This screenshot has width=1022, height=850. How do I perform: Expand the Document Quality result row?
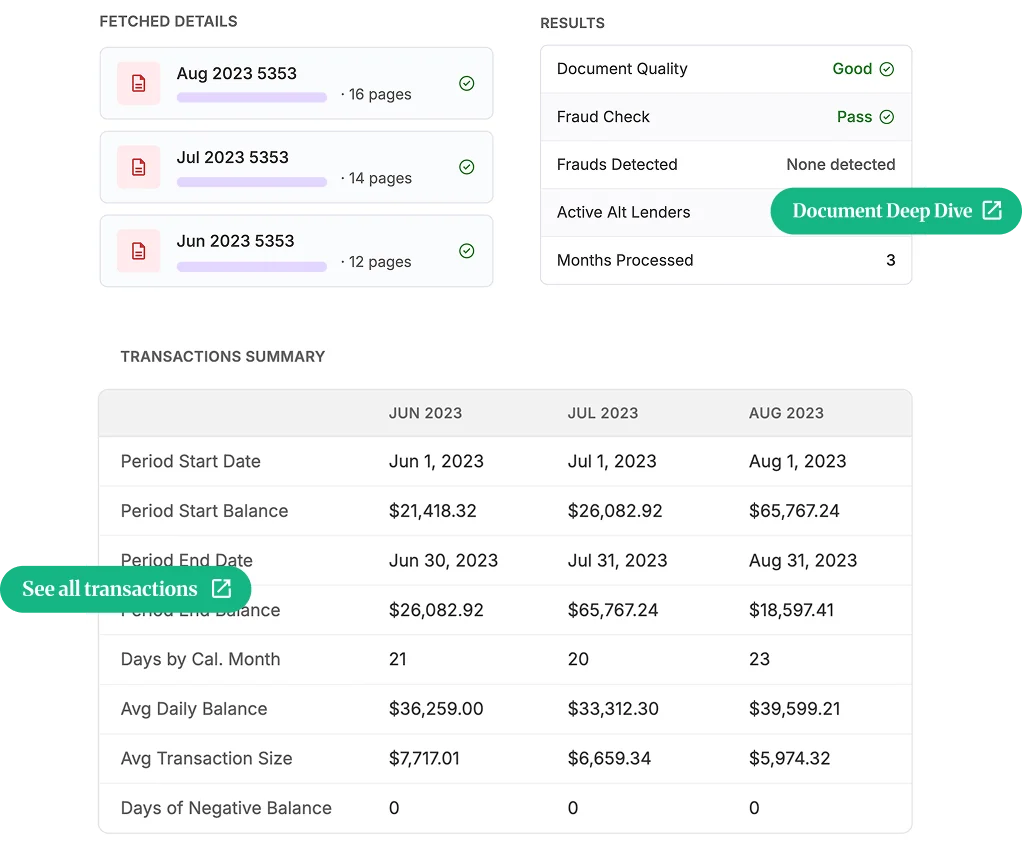[622, 69]
